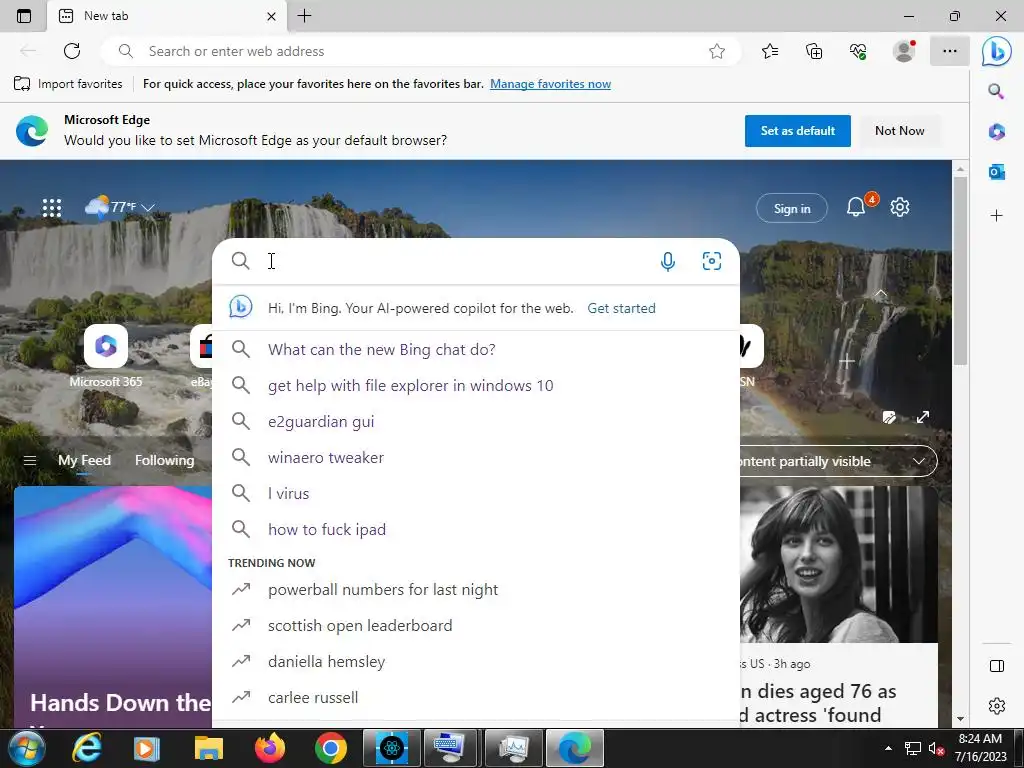Open Bing chat sidebar button
The width and height of the screenshot is (1024, 768).
(x=997, y=51)
